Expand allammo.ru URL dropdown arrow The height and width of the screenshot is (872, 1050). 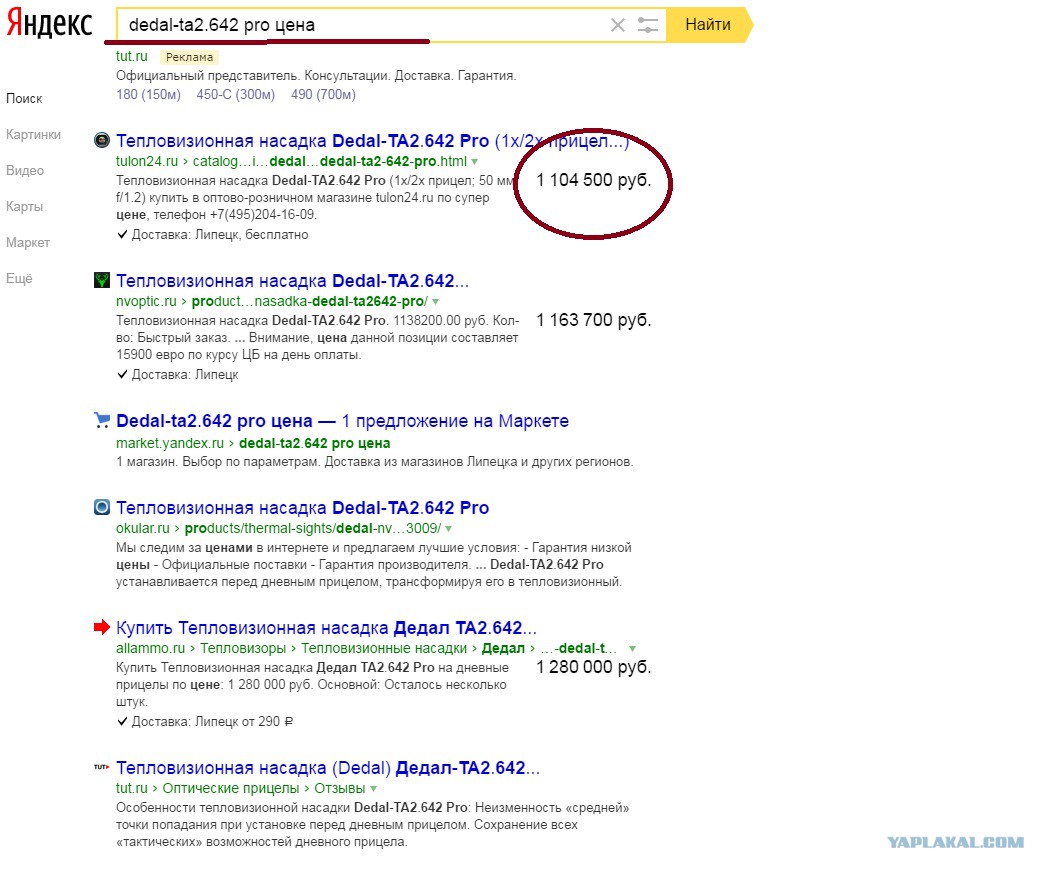[x=632, y=648]
